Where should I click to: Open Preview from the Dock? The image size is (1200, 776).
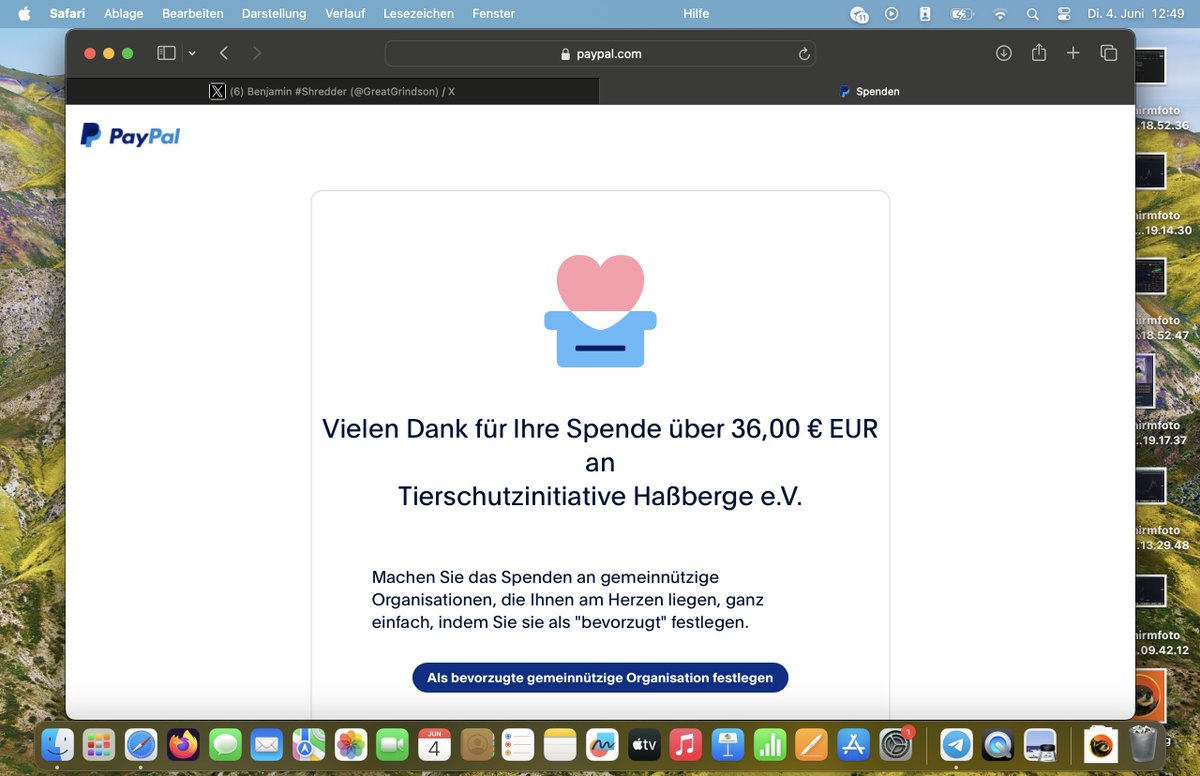coord(1041,744)
